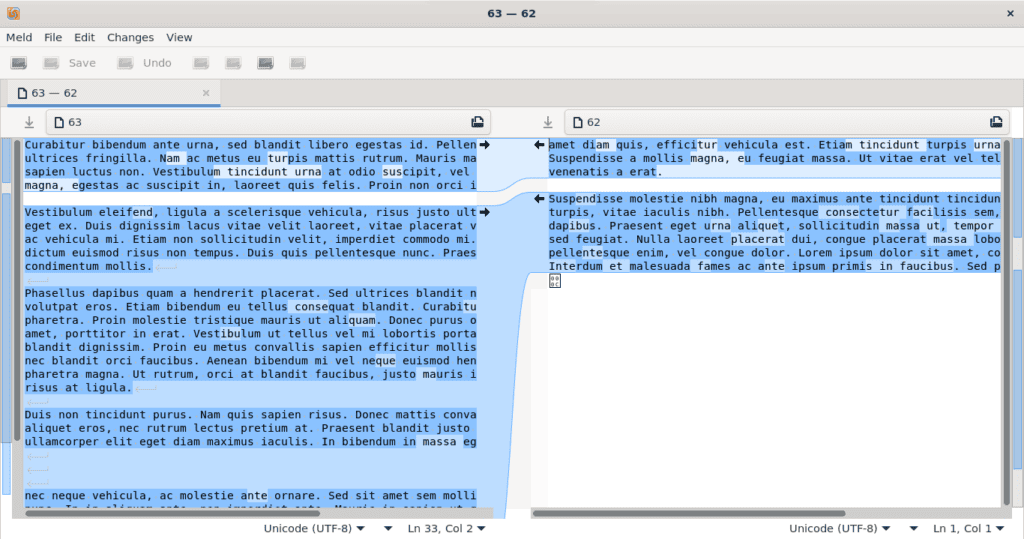Click line 'venenatis a erat.' in right pane
The width and height of the screenshot is (1024, 539).
point(605,172)
